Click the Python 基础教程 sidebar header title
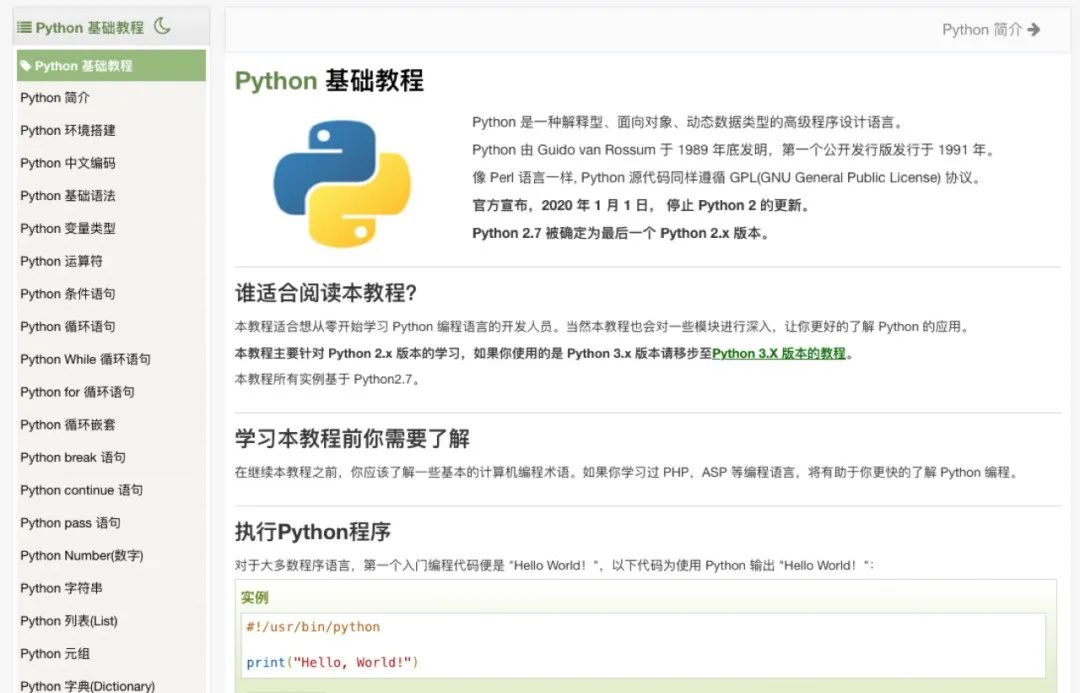Screen dimensions: 1080x693 [90, 28]
